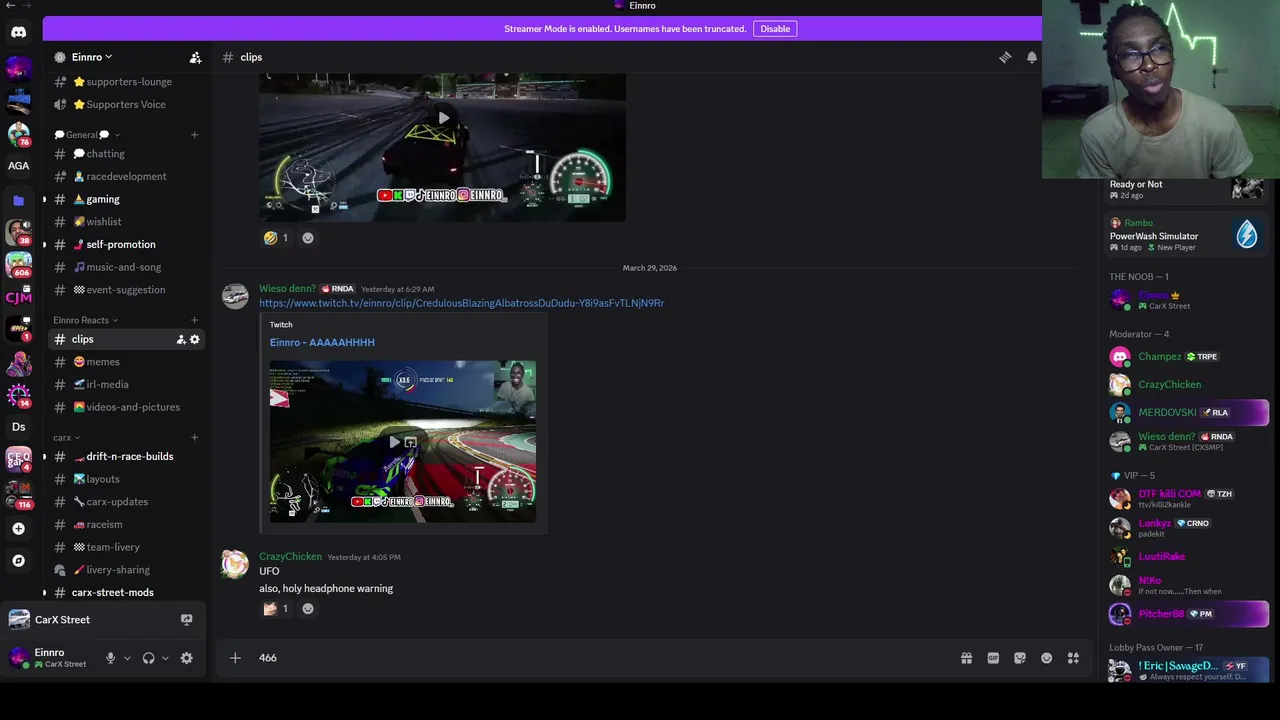The image size is (1280, 720).
Task: Open the AGA server icon
Action: click(18, 166)
